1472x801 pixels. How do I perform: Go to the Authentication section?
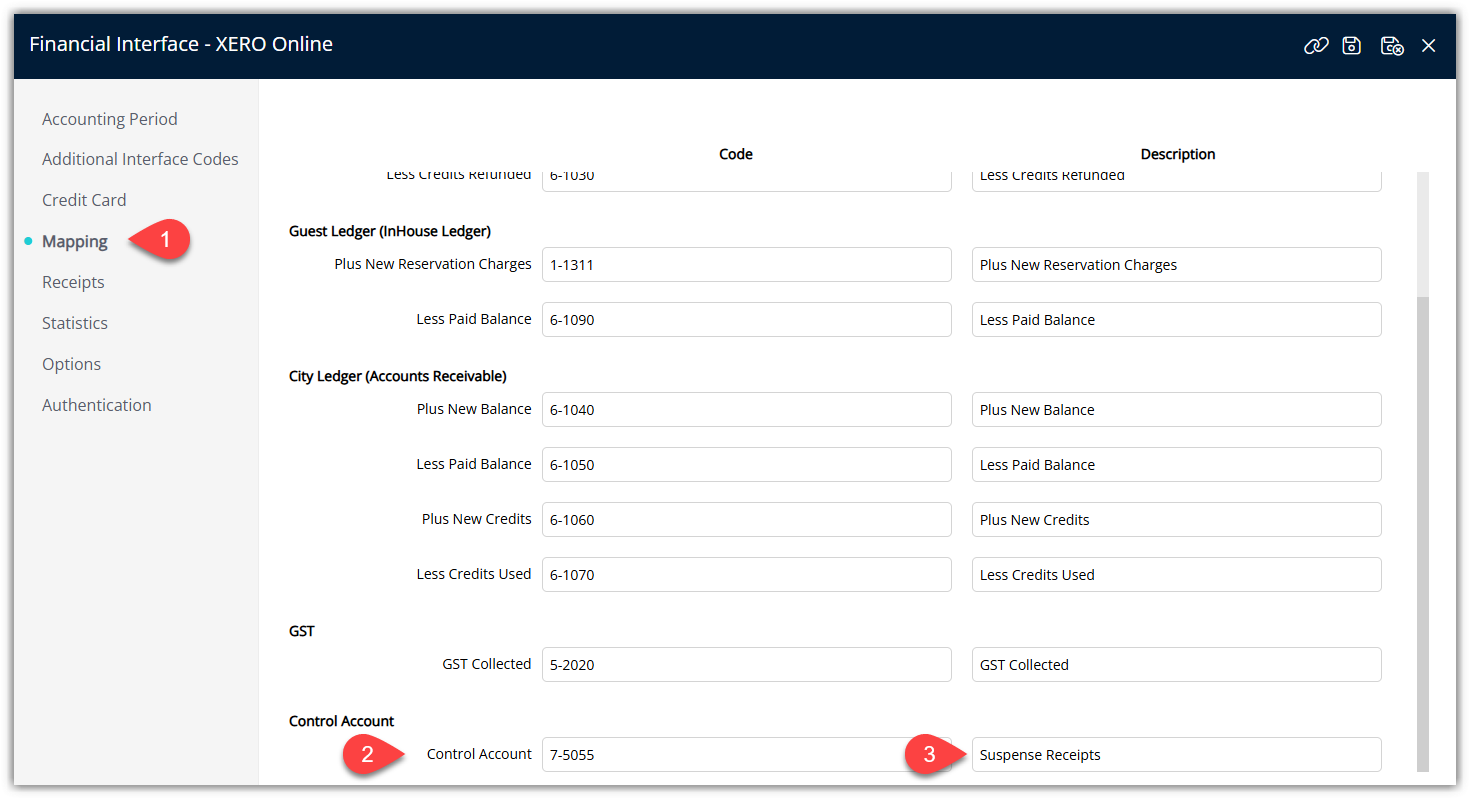coord(97,405)
